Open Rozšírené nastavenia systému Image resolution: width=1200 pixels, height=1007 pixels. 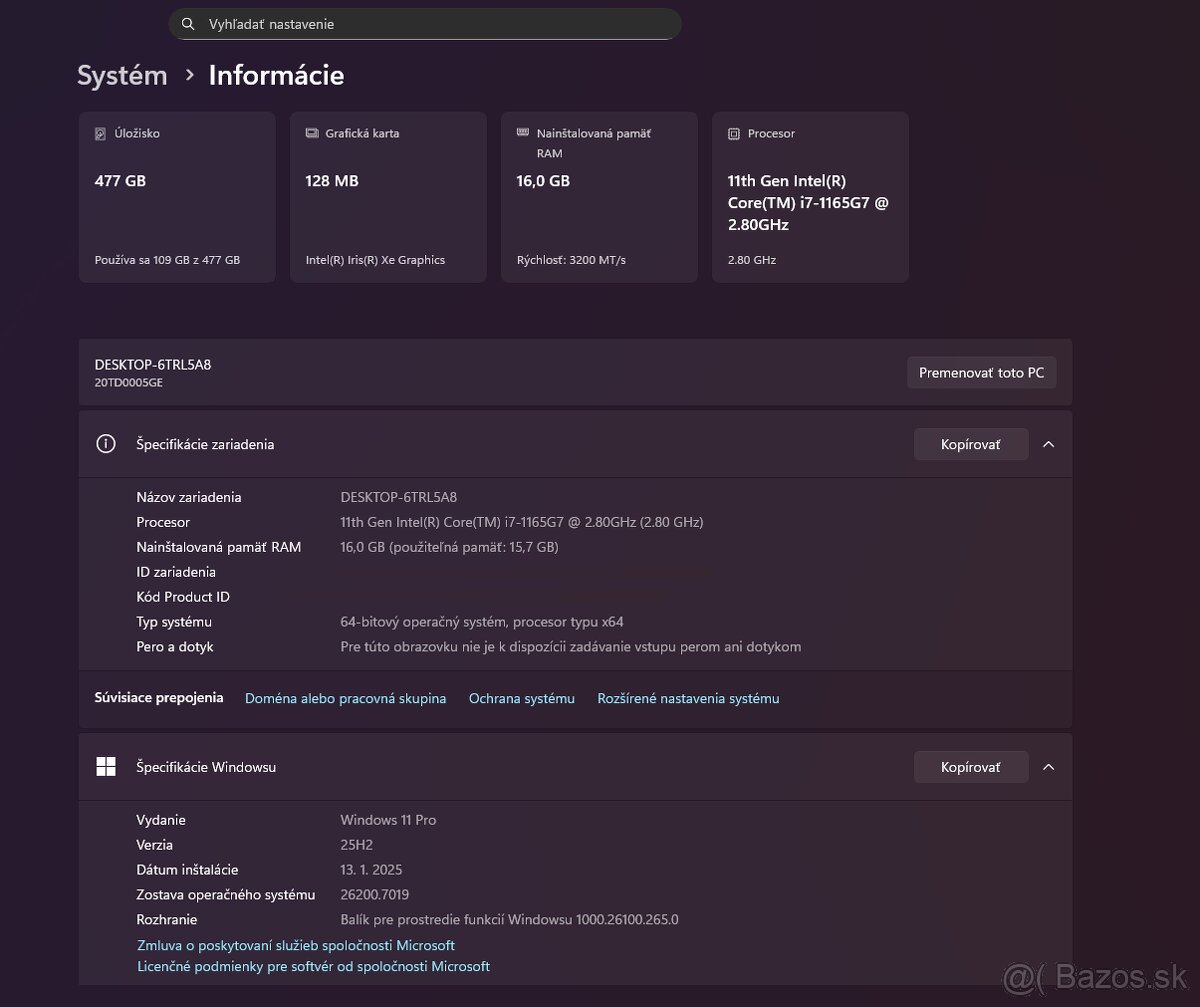click(x=688, y=698)
